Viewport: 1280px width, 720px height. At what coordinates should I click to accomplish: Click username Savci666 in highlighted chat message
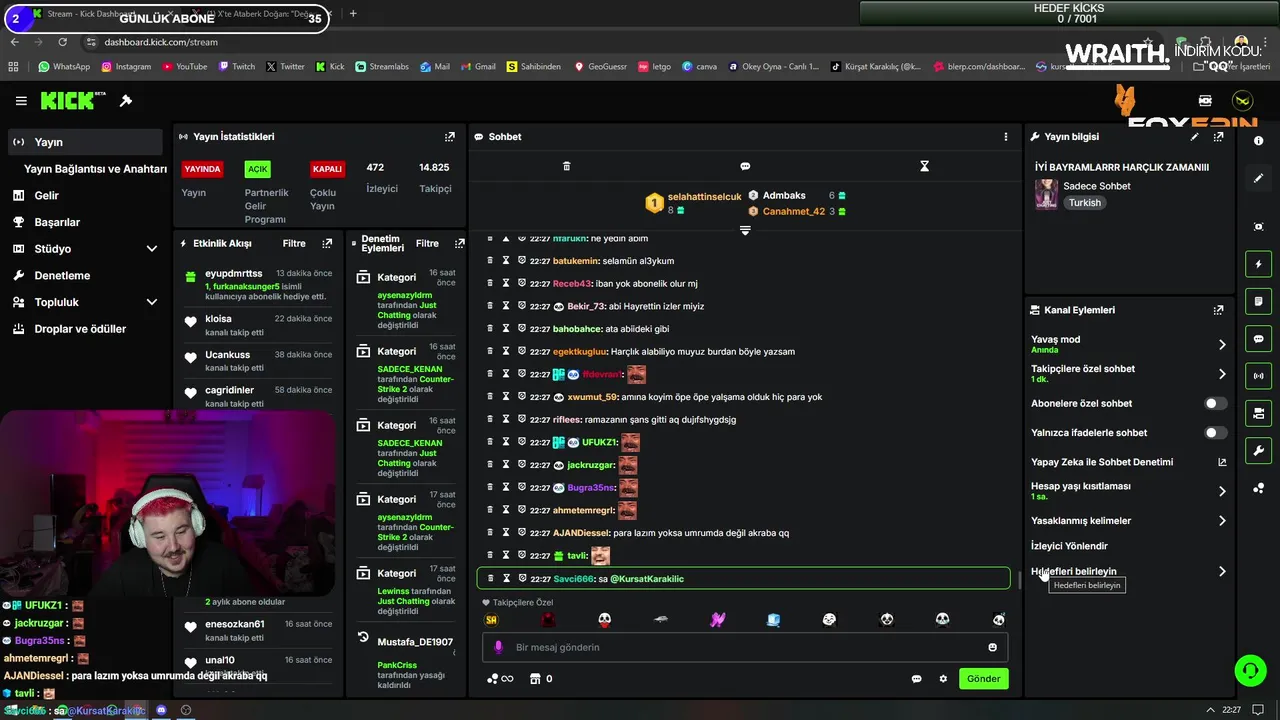coord(574,579)
